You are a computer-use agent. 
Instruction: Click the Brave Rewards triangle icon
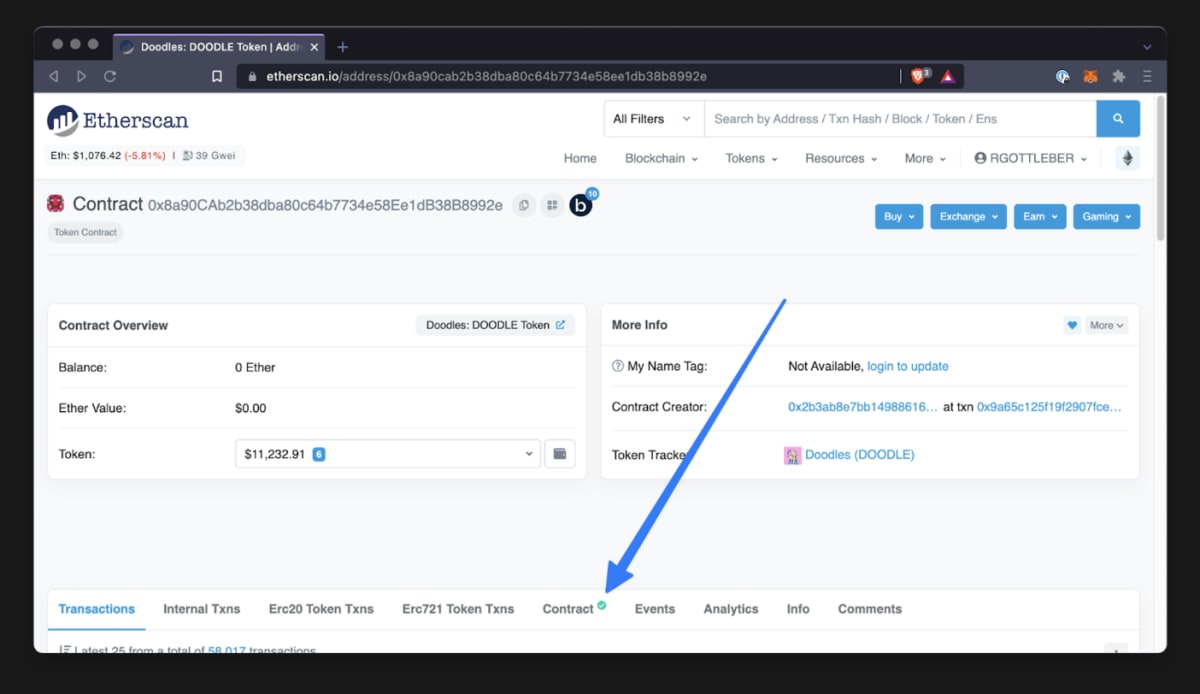tap(947, 76)
